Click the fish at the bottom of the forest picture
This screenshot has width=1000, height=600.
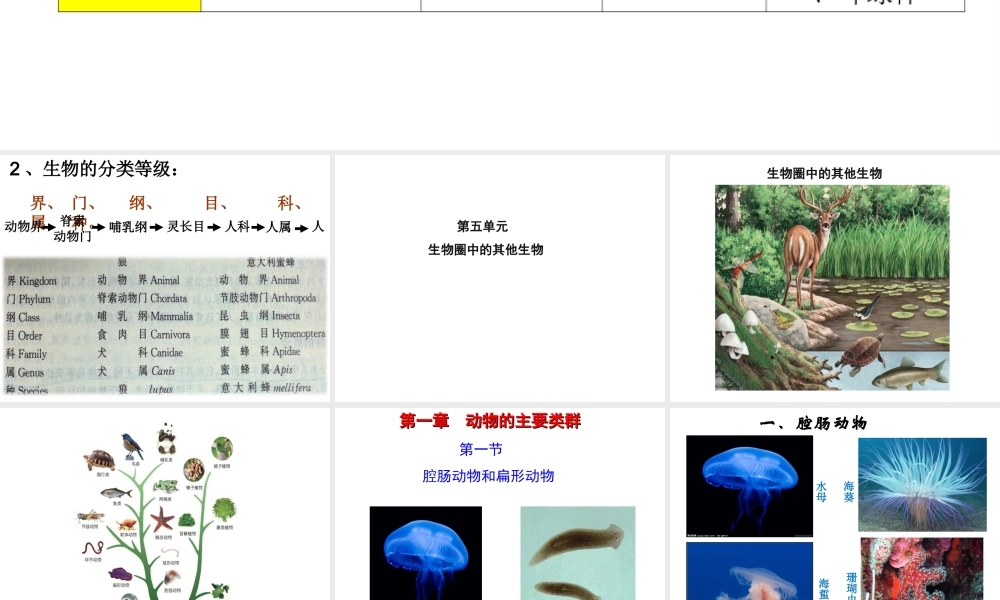[x=909, y=374]
